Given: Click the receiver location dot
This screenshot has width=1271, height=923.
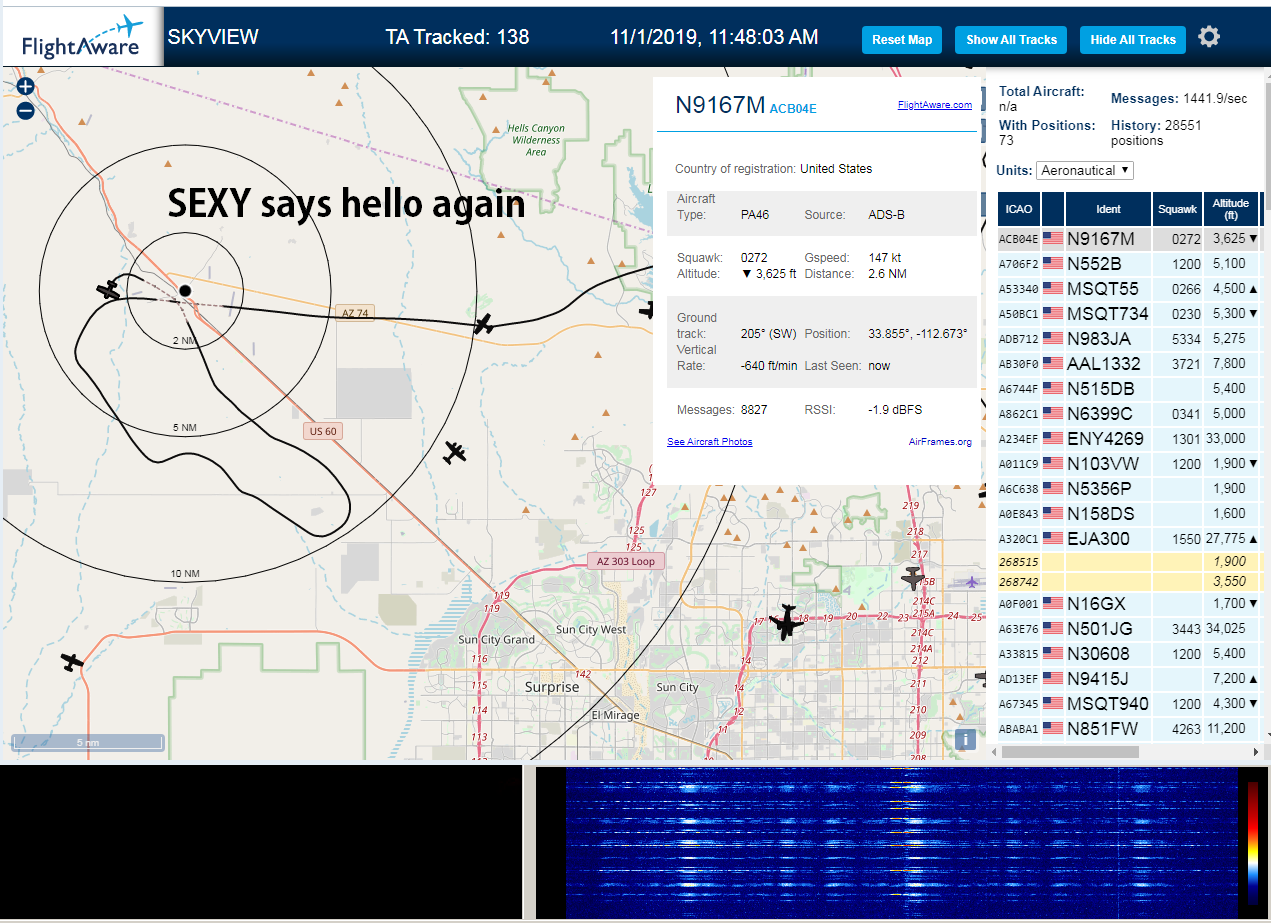Looking at the screenshot, I should pos(185,291).
